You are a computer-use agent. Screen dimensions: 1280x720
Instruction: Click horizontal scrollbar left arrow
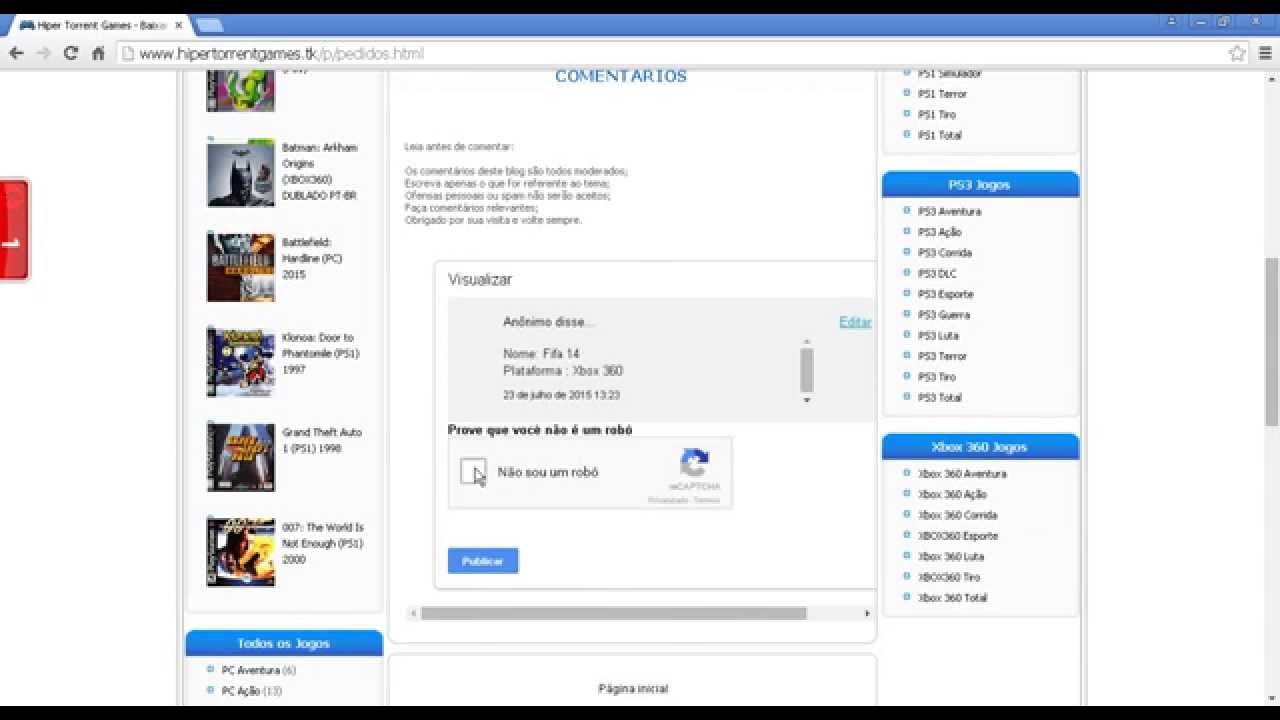point(413,613)
